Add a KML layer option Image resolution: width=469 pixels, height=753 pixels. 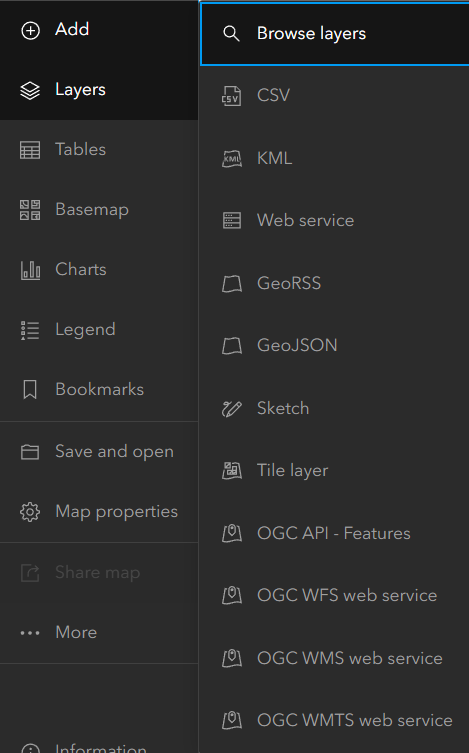tap(335, 158)
